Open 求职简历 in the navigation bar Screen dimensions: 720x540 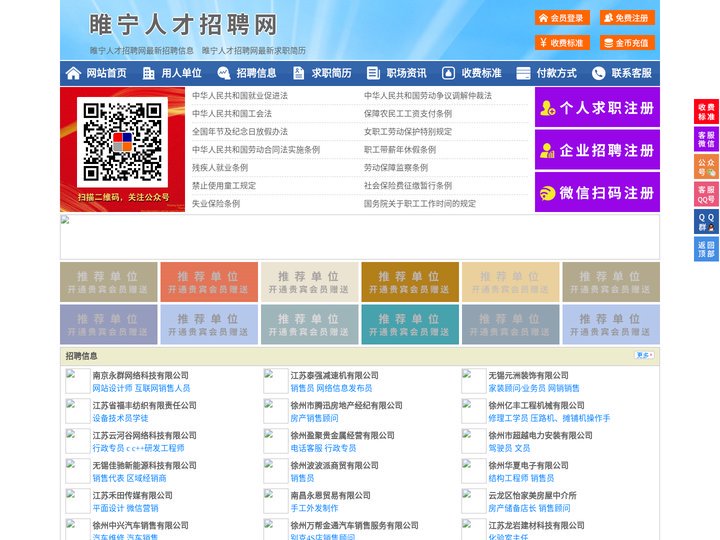pyautogui.click(x=332, y=73)
